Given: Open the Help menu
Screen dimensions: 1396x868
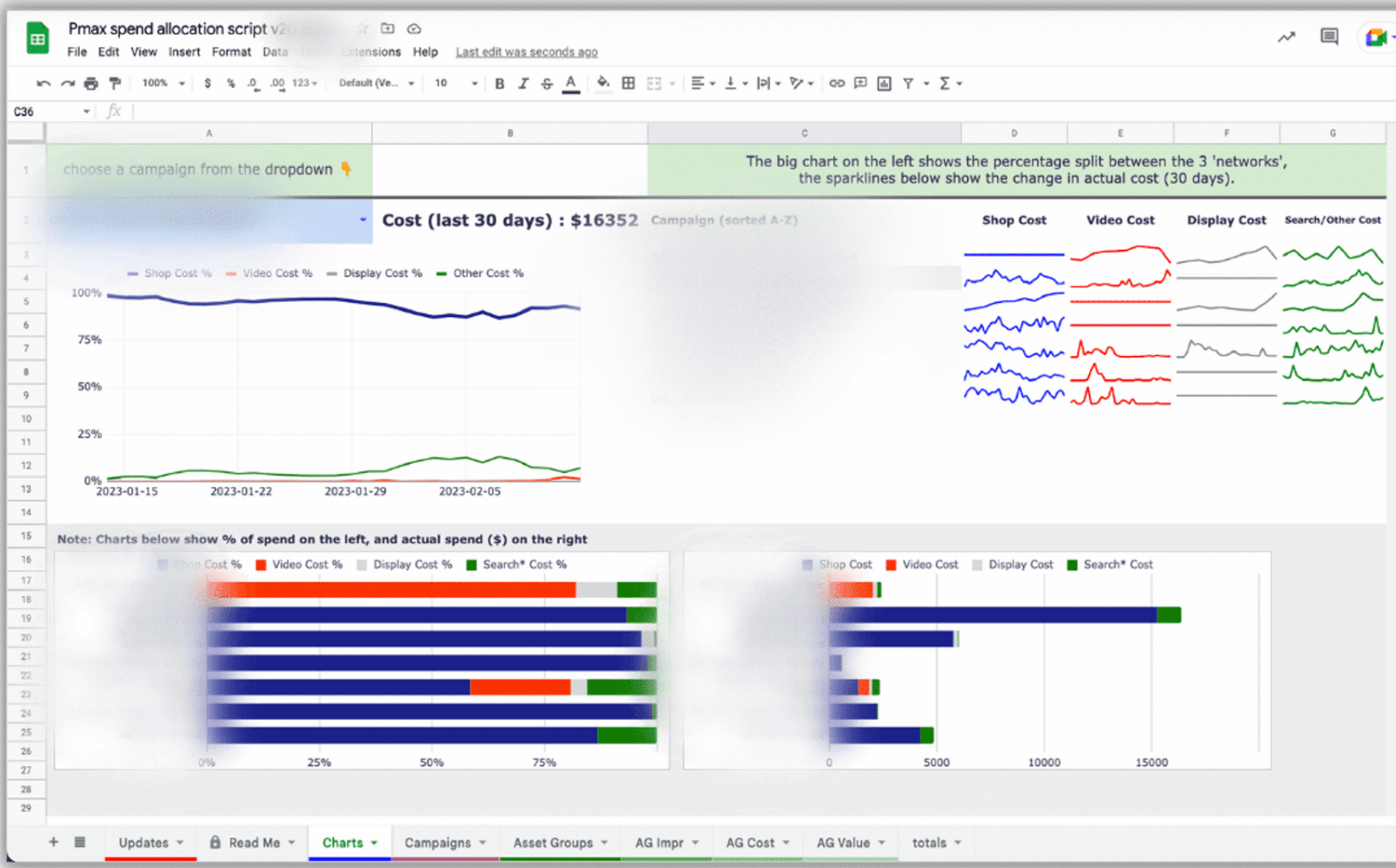Looking at the screenshot, I should 425,52.
